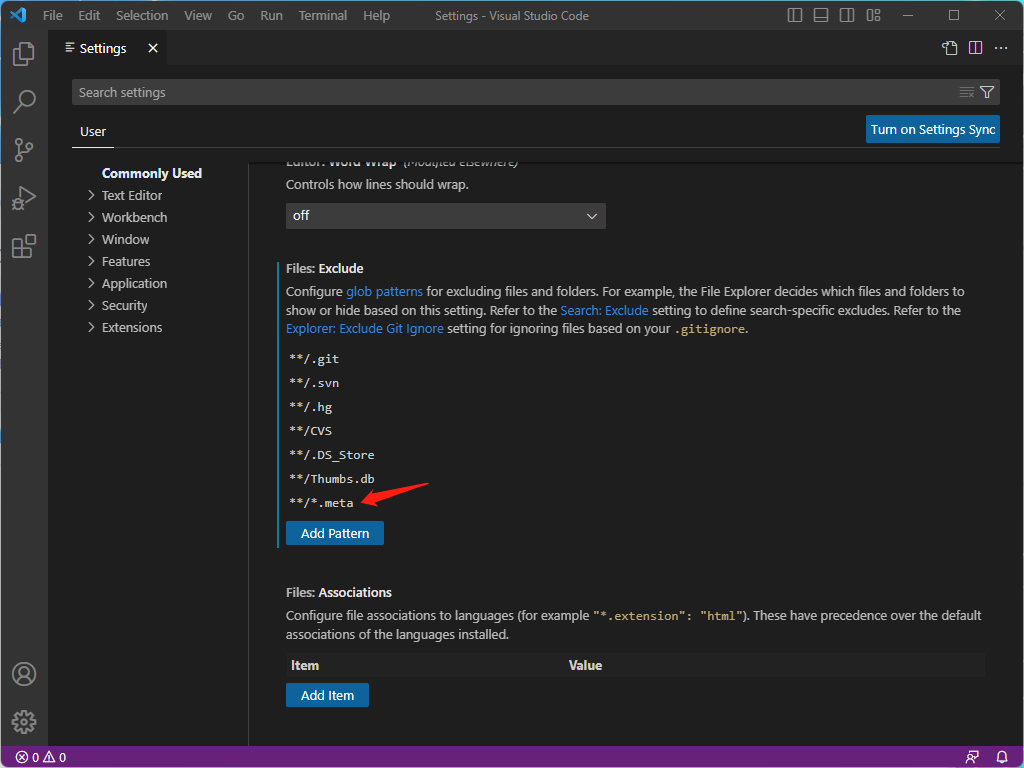Click Item column header in associations table
Image resolution: width=1024 pixels, height=768 pixels.
pos(305,665)
